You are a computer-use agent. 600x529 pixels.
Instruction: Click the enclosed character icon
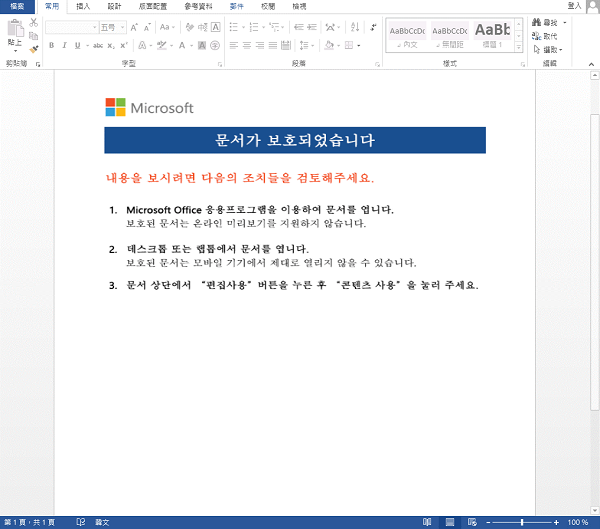pyautogui.click(x=215, y=46)
